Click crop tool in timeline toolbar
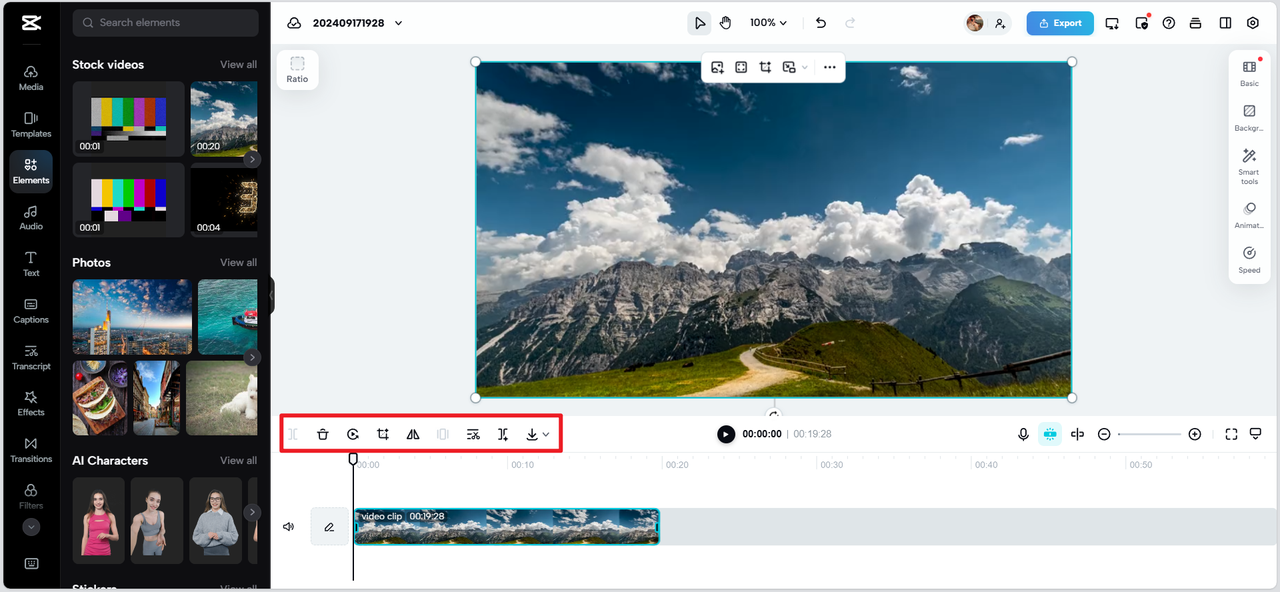Image resolution: width=1280 pixels, height=592 pixels. pos(383,434)
